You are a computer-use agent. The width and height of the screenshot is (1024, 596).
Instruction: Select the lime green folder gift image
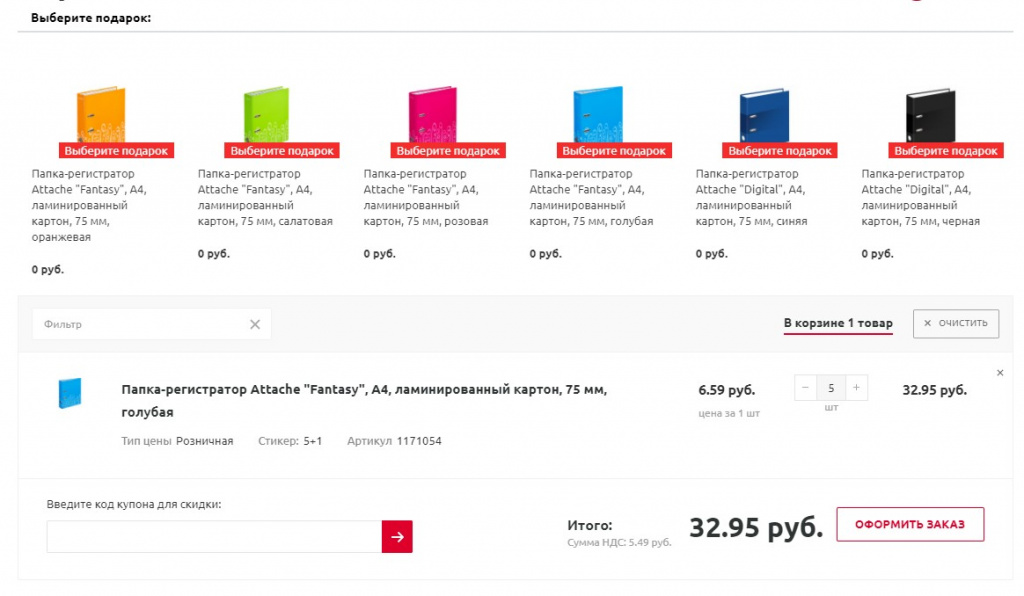tap(266, 114)
